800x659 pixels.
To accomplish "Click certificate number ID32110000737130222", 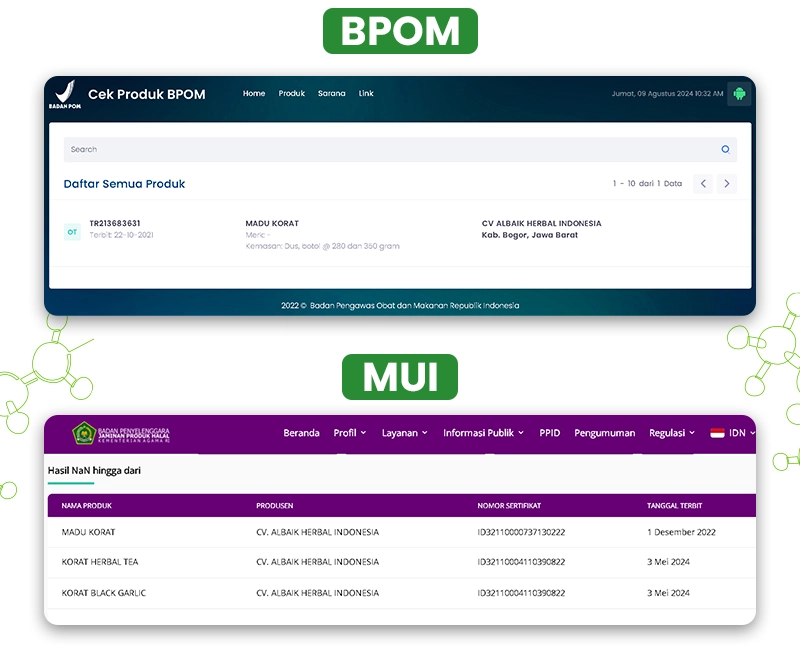I will tap(521, 533).
